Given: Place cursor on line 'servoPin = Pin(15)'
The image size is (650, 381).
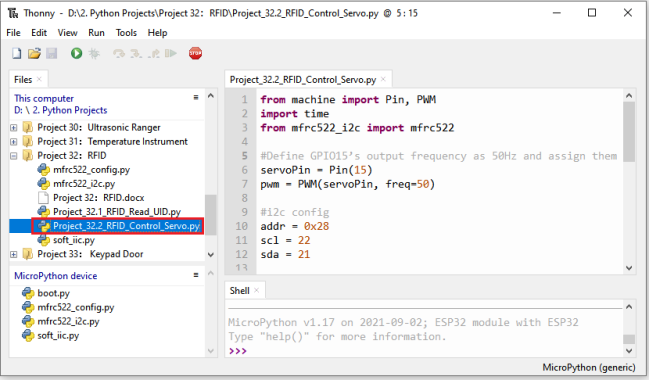Looking at the screenshot, I should click(316, 170).
